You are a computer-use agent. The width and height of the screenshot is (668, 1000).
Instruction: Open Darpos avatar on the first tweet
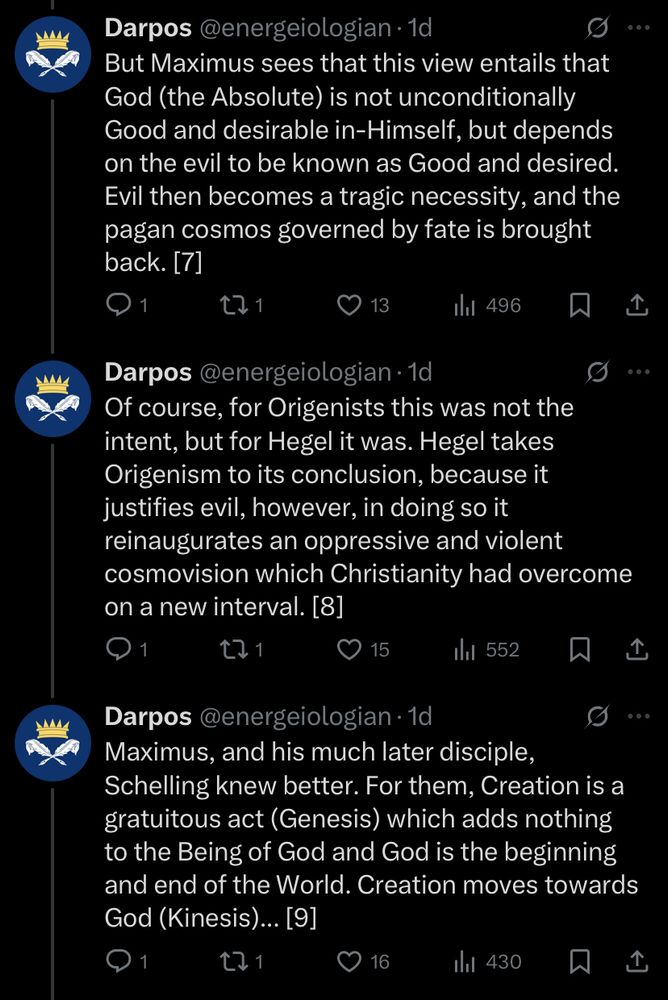[x=53, y=54]
